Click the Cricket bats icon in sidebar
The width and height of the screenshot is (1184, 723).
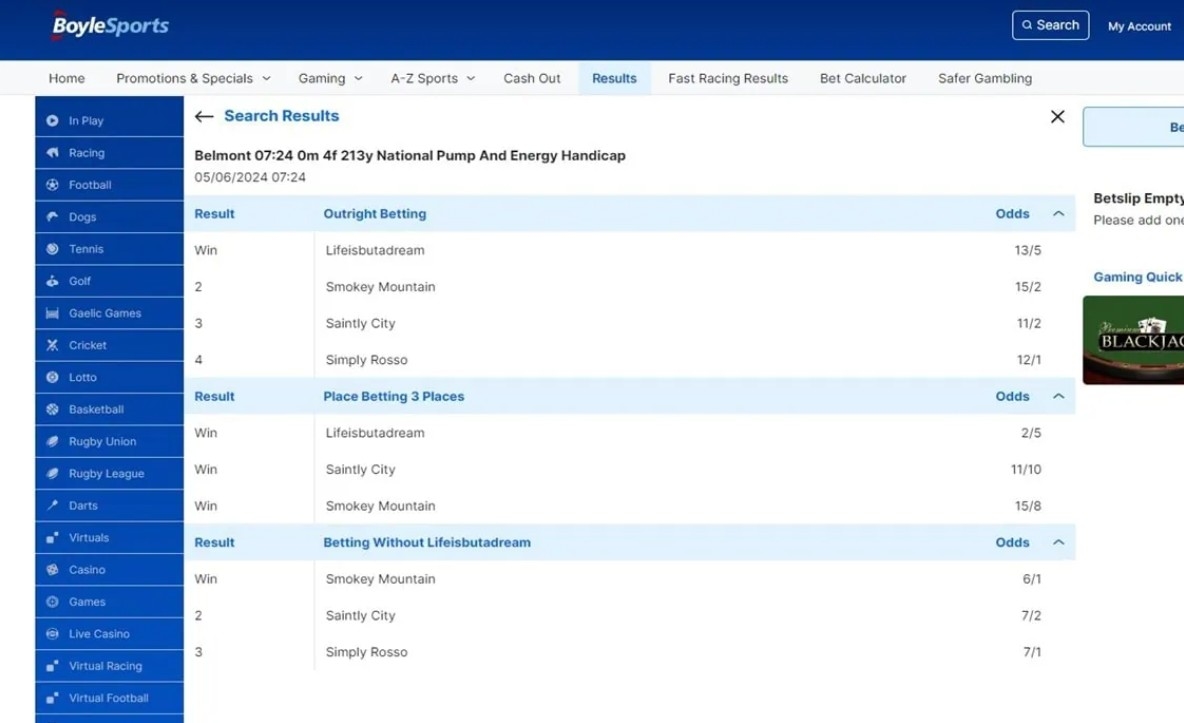pyautogui.click(x=53, y=345)
